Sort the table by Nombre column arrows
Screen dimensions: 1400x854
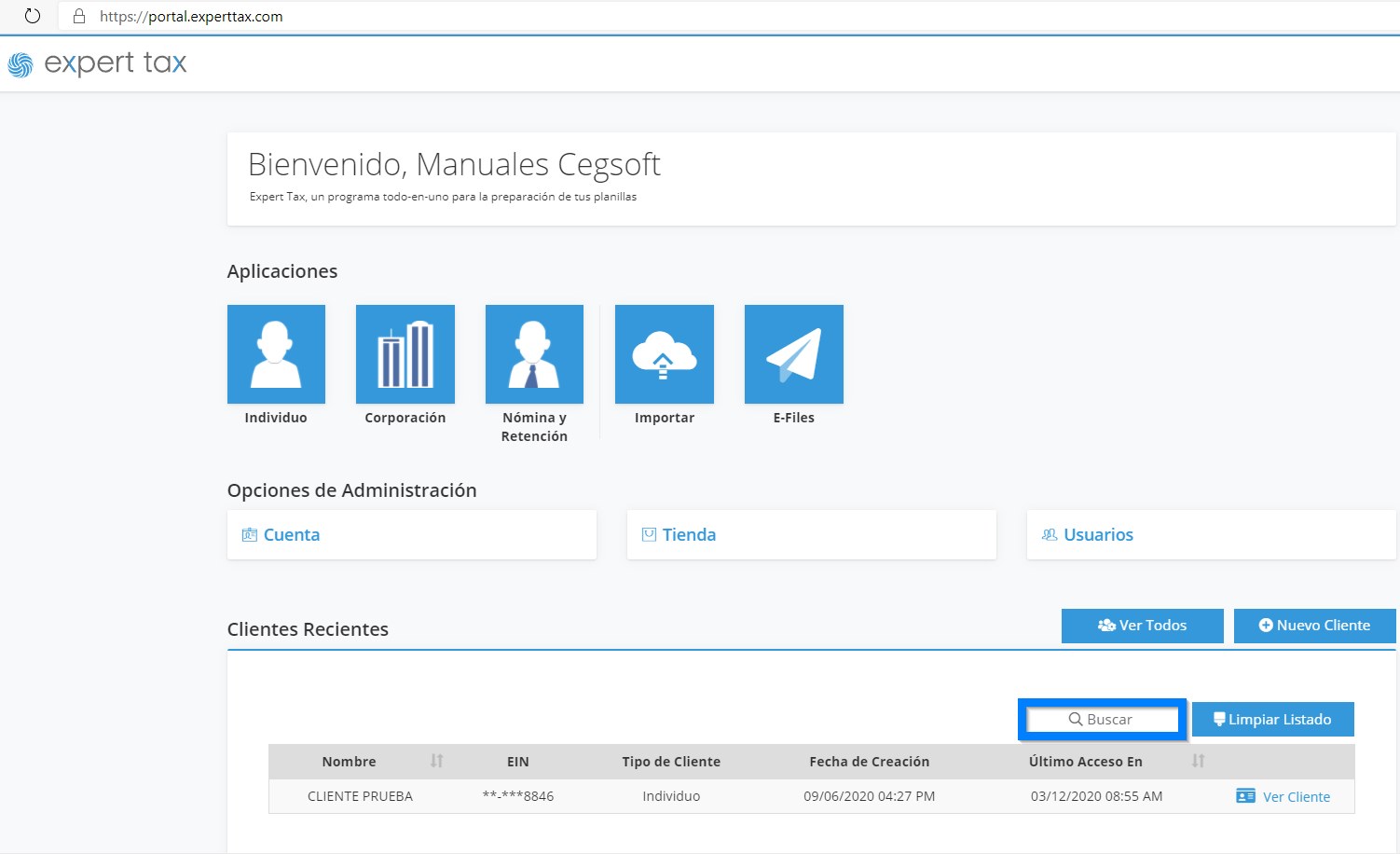[436, 761]
